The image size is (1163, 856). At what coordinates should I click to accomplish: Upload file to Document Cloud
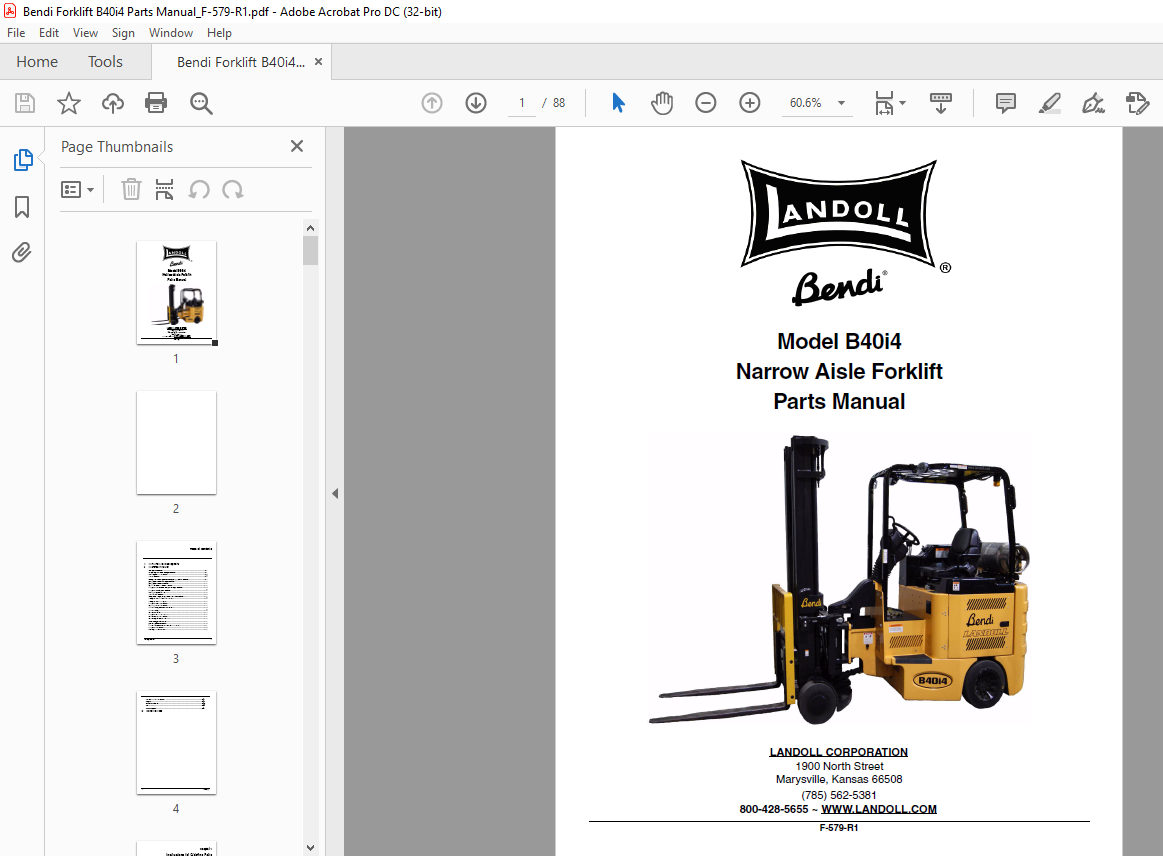[x=113, y=103]
